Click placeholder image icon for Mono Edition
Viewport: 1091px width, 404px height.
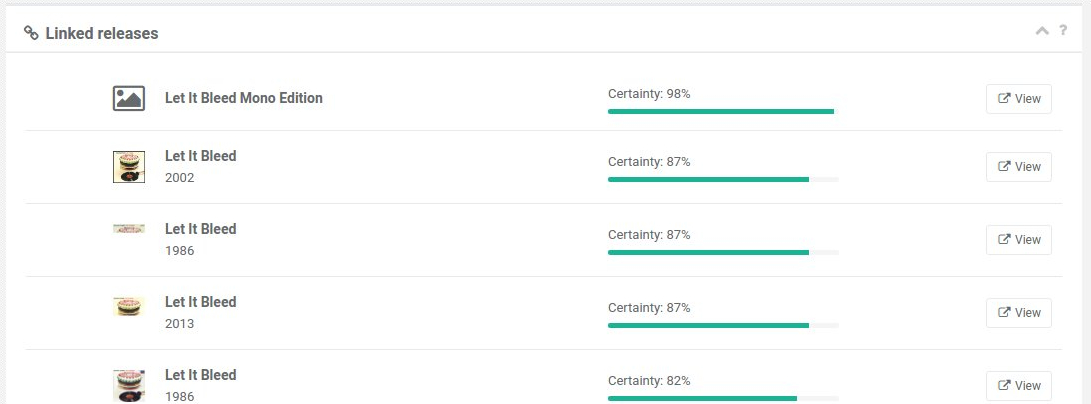tap(129, 98)
